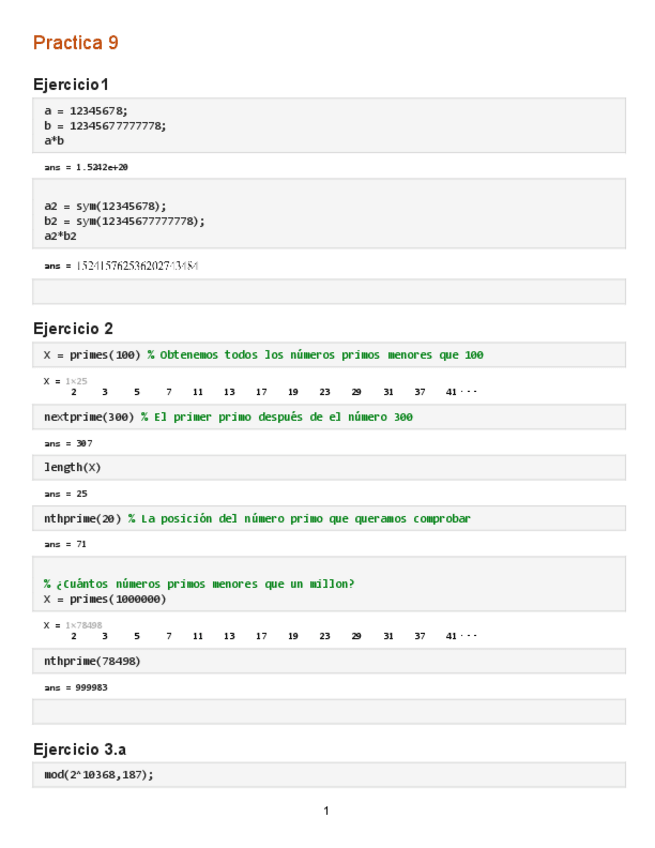Viewport: 655px width, 848px height.
Task: Click the output ans = 1.5242e+20
Action: coord(86,167)
